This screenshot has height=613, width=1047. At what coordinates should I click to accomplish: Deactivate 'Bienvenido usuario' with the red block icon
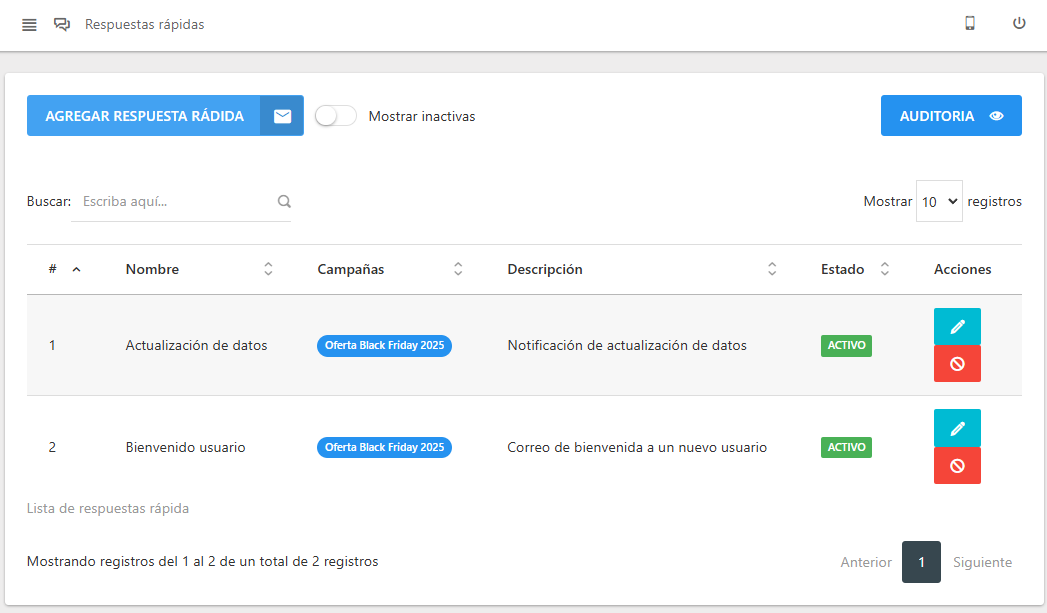point(957,466)
